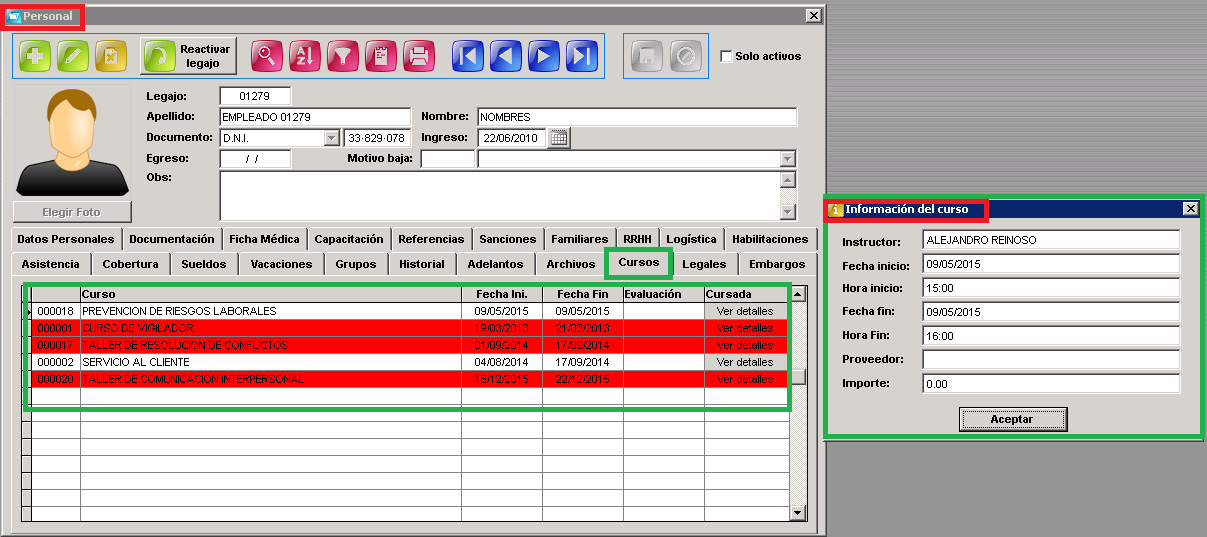
Task: Expand the Documento type D.N.I. dropdown
Action: 332,138
